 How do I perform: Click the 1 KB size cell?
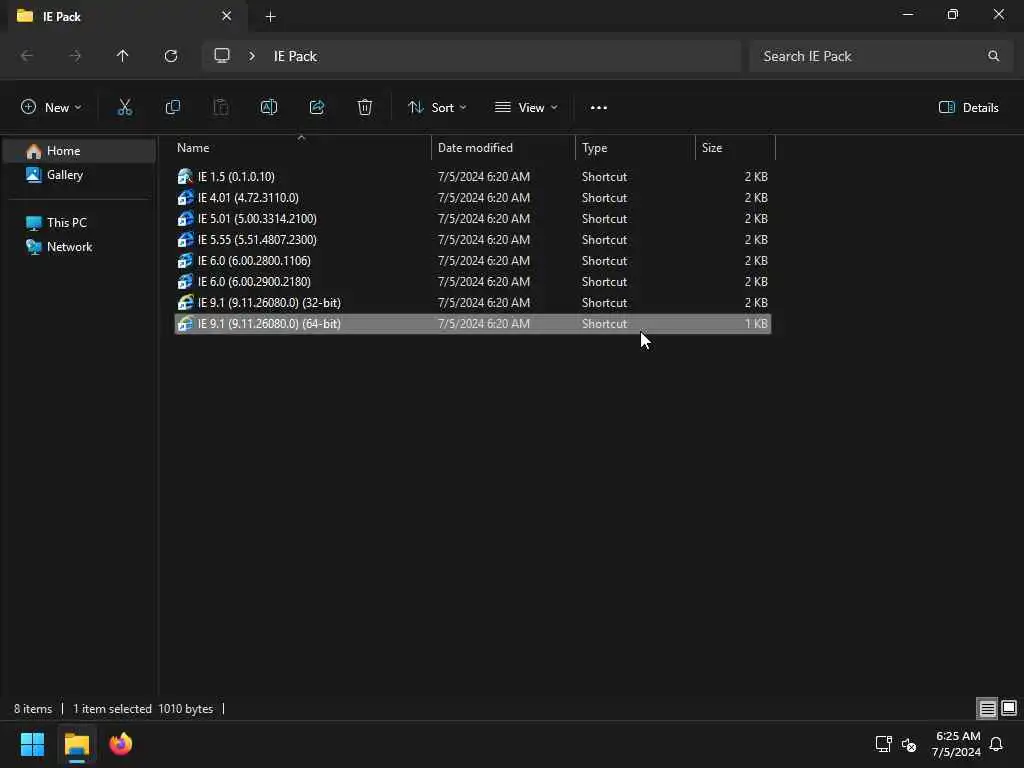point(756,324)
